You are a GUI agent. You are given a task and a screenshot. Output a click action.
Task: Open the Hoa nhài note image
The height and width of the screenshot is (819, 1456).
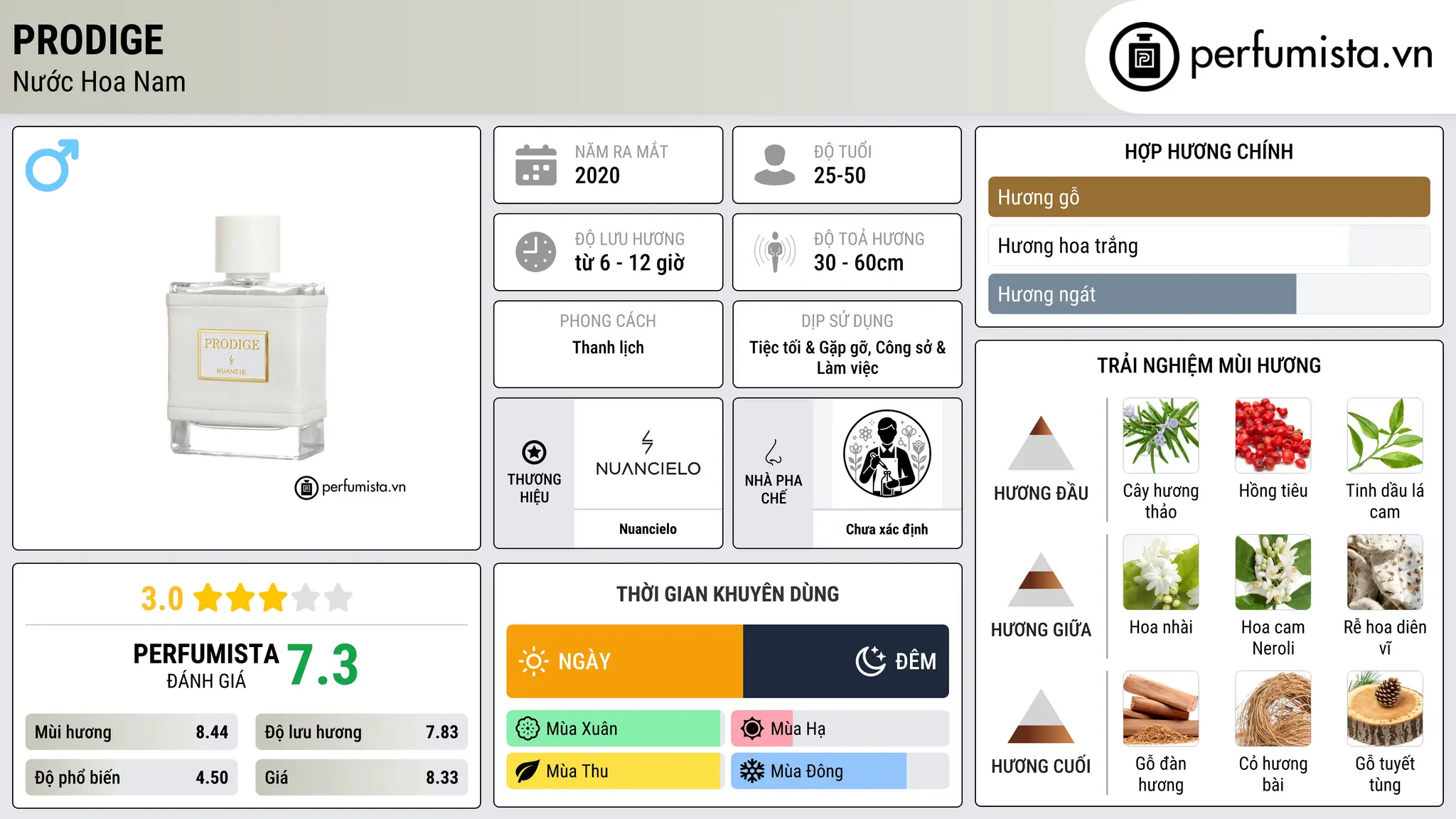click(1161, 572)
